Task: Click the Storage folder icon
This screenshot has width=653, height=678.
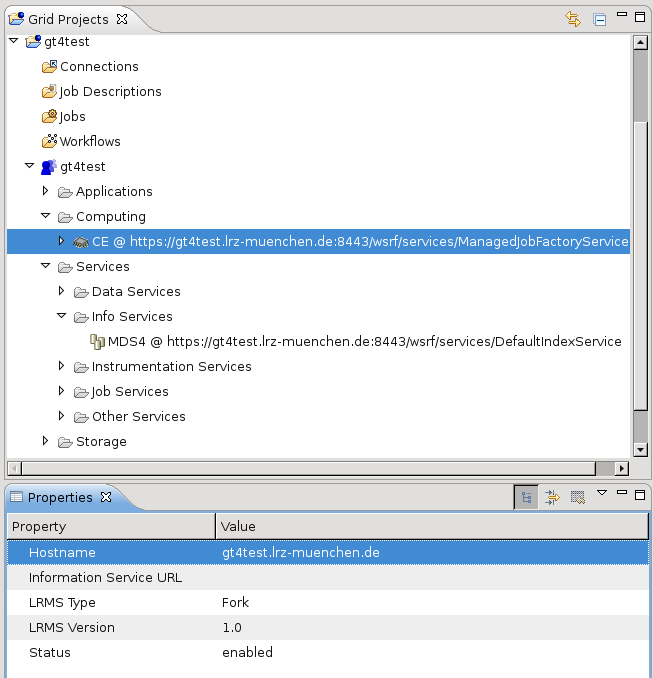Action: [65, 442]
